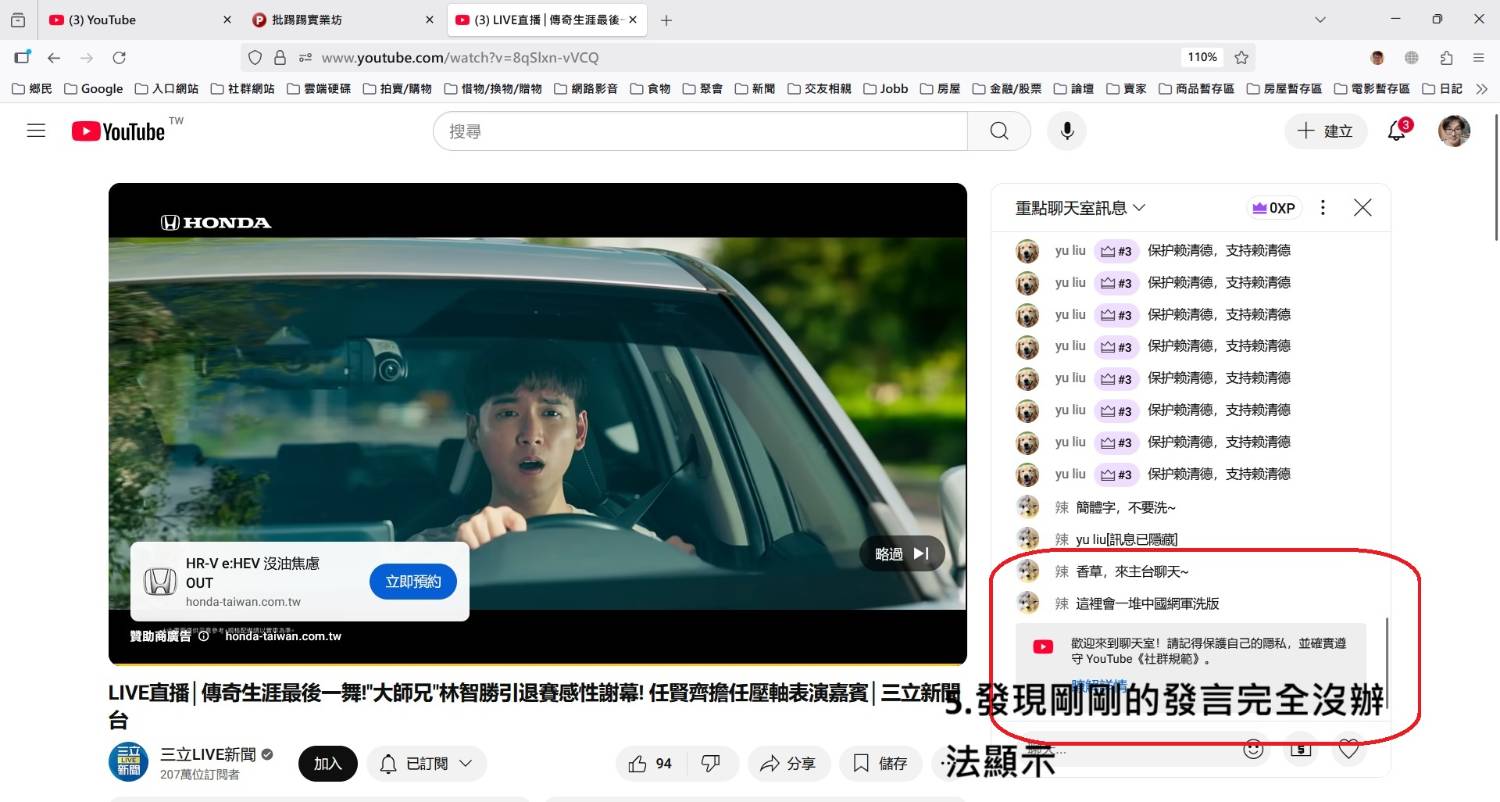Click the yellow ad progress bar
The width and height of the screenshot is (1500, 802).
[537, 664]
